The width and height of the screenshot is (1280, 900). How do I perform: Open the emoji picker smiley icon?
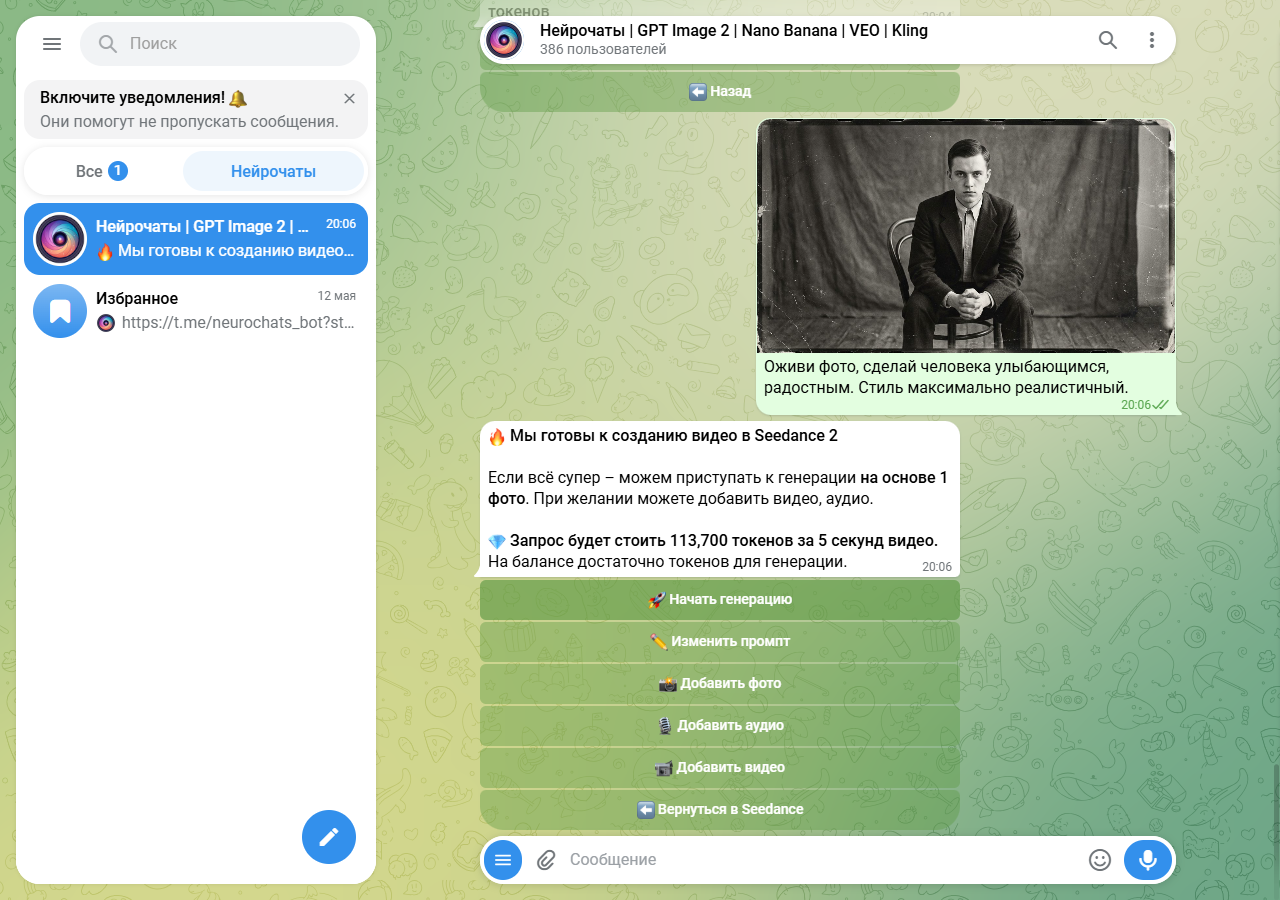coord(1100,860)
